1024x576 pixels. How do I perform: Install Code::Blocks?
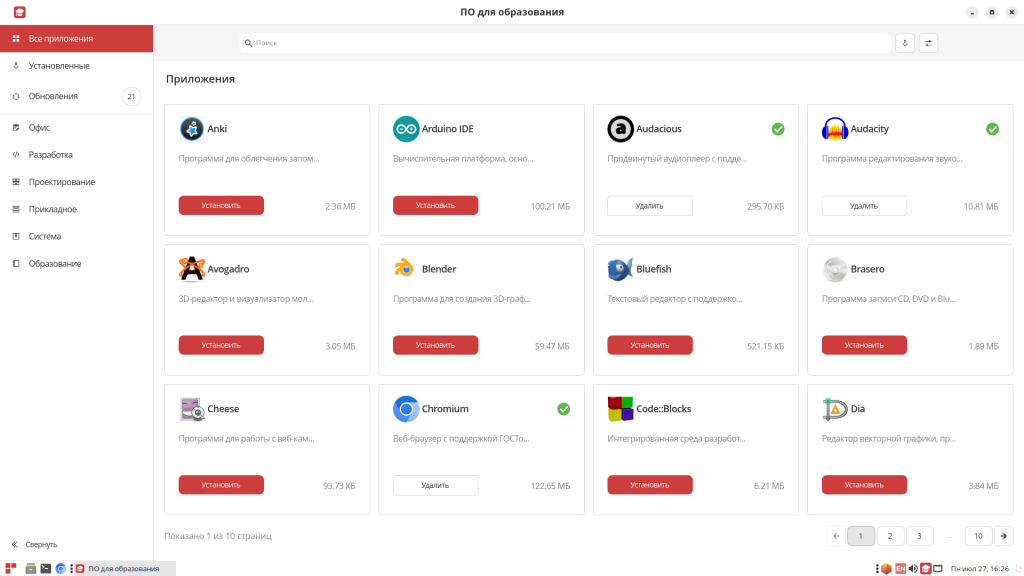pyautogui.click(x=650, y=485)
